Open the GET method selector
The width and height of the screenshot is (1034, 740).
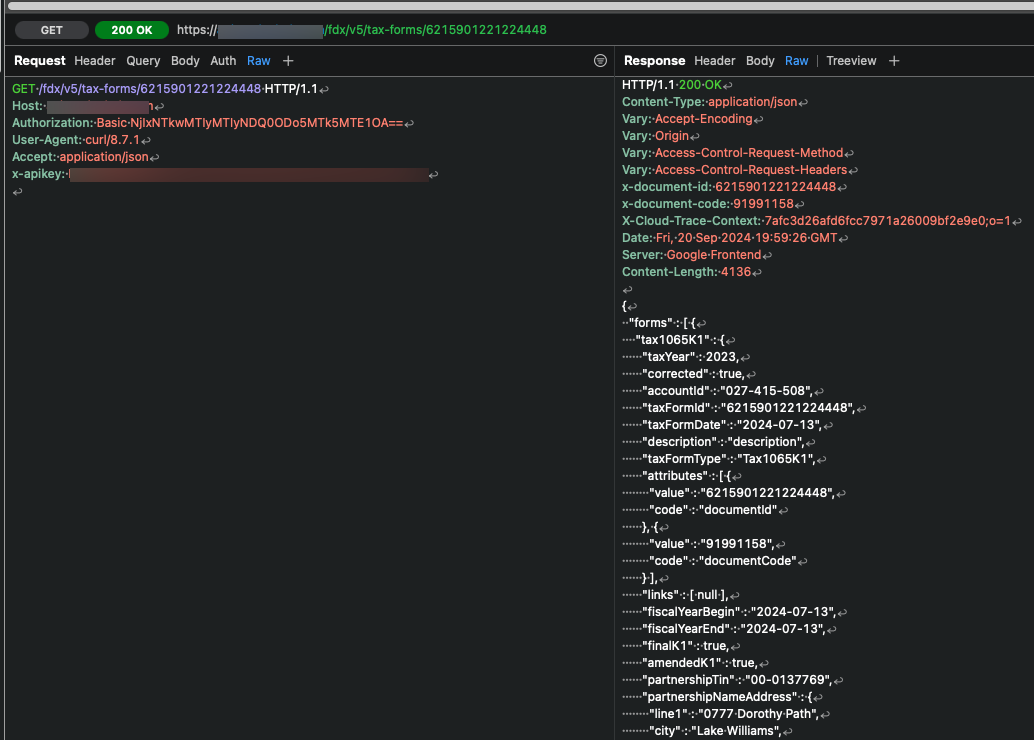tap(52, 30)
